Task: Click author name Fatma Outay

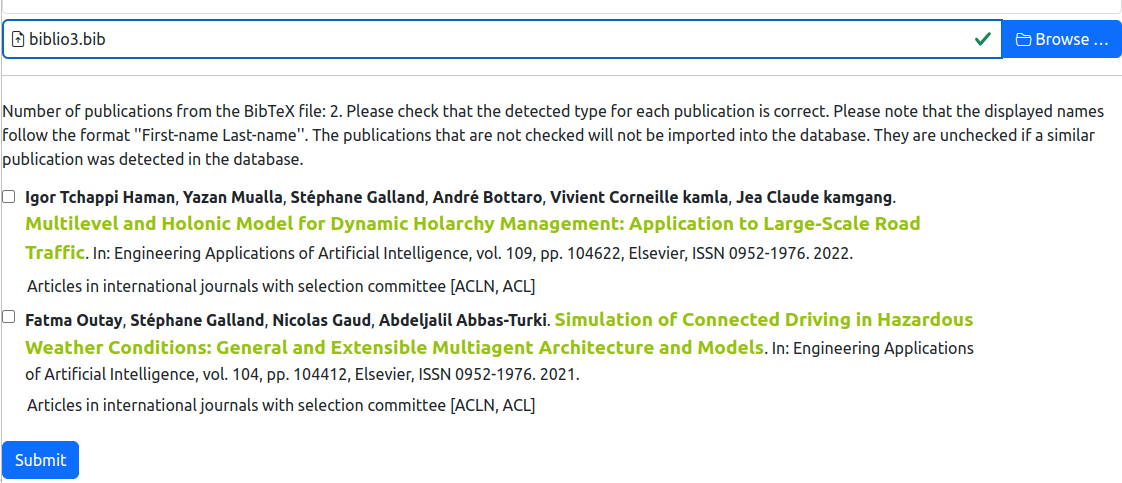Action: point(74,320)
